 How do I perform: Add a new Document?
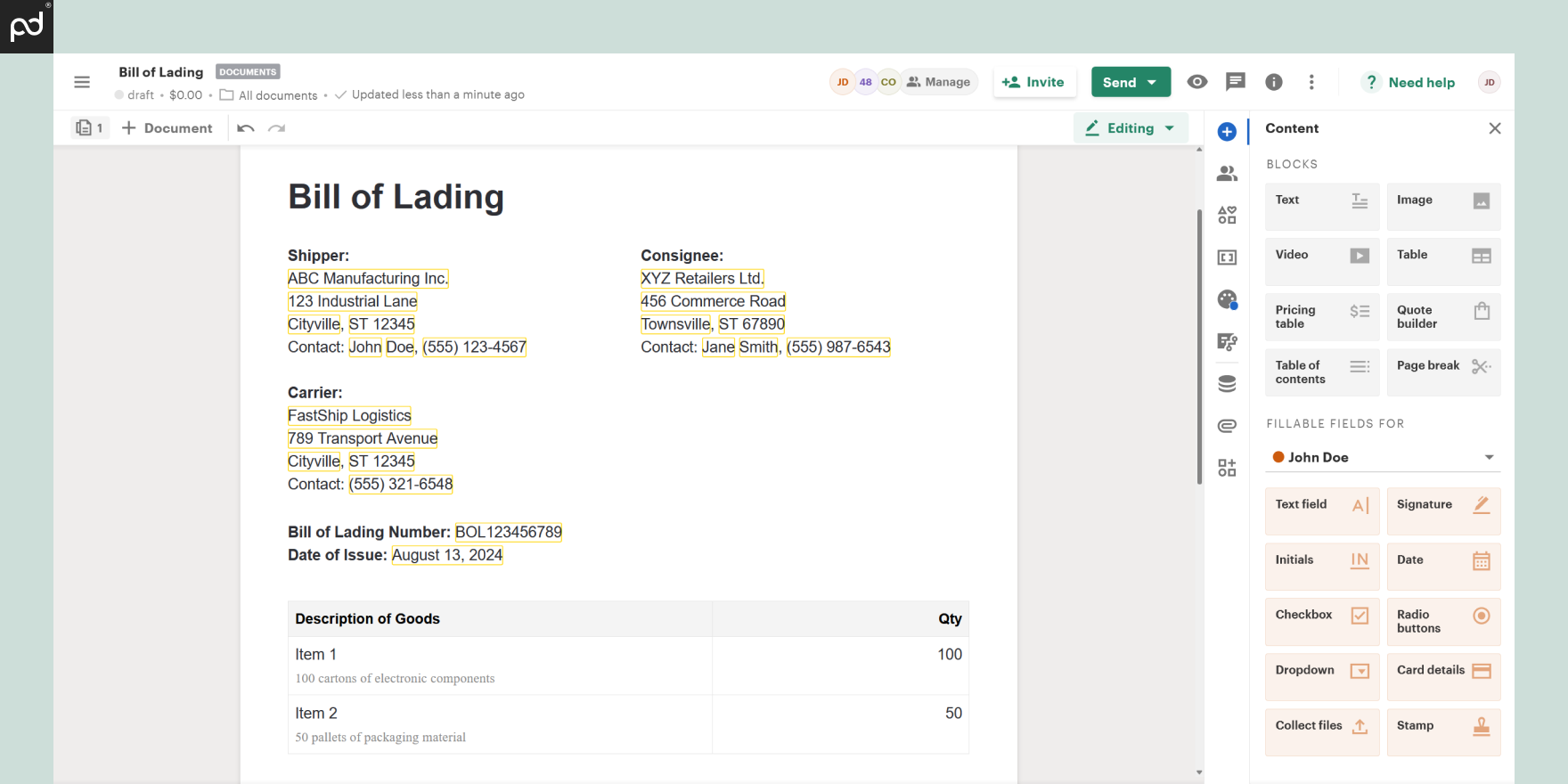[x=167, y=128]
